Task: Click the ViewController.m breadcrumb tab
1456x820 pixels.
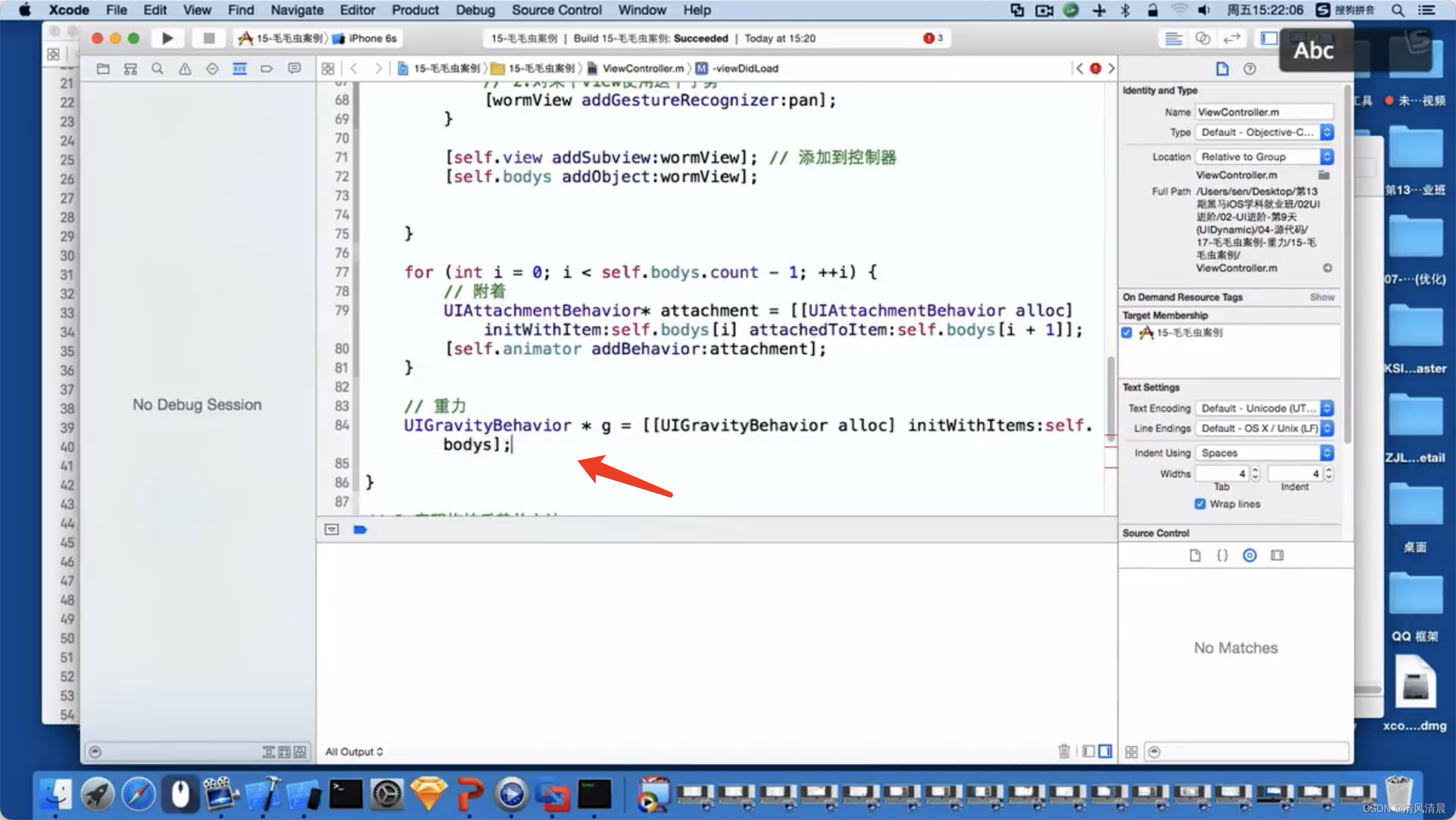Action: point(640,67)
